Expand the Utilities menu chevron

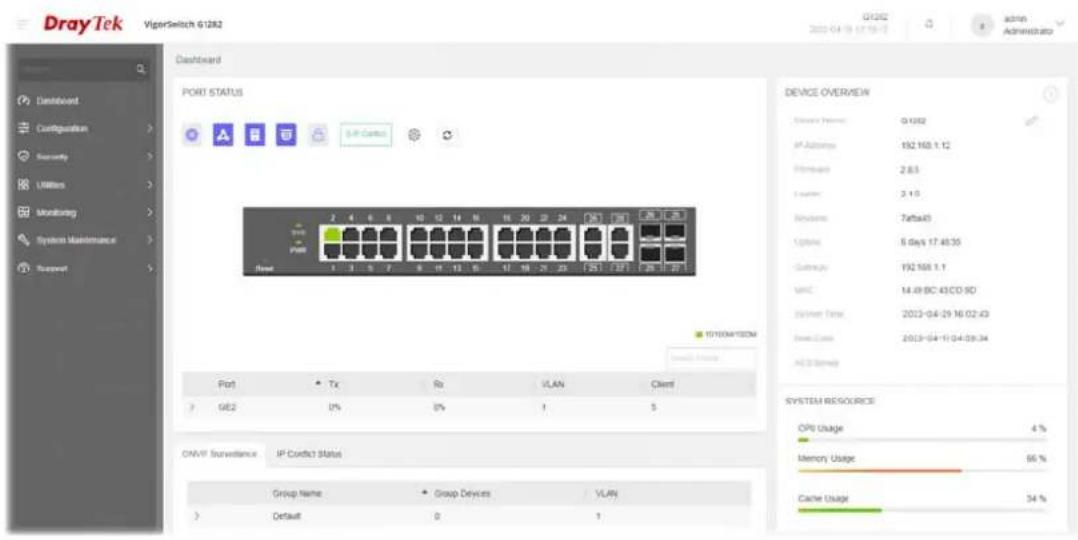(149, 185)
